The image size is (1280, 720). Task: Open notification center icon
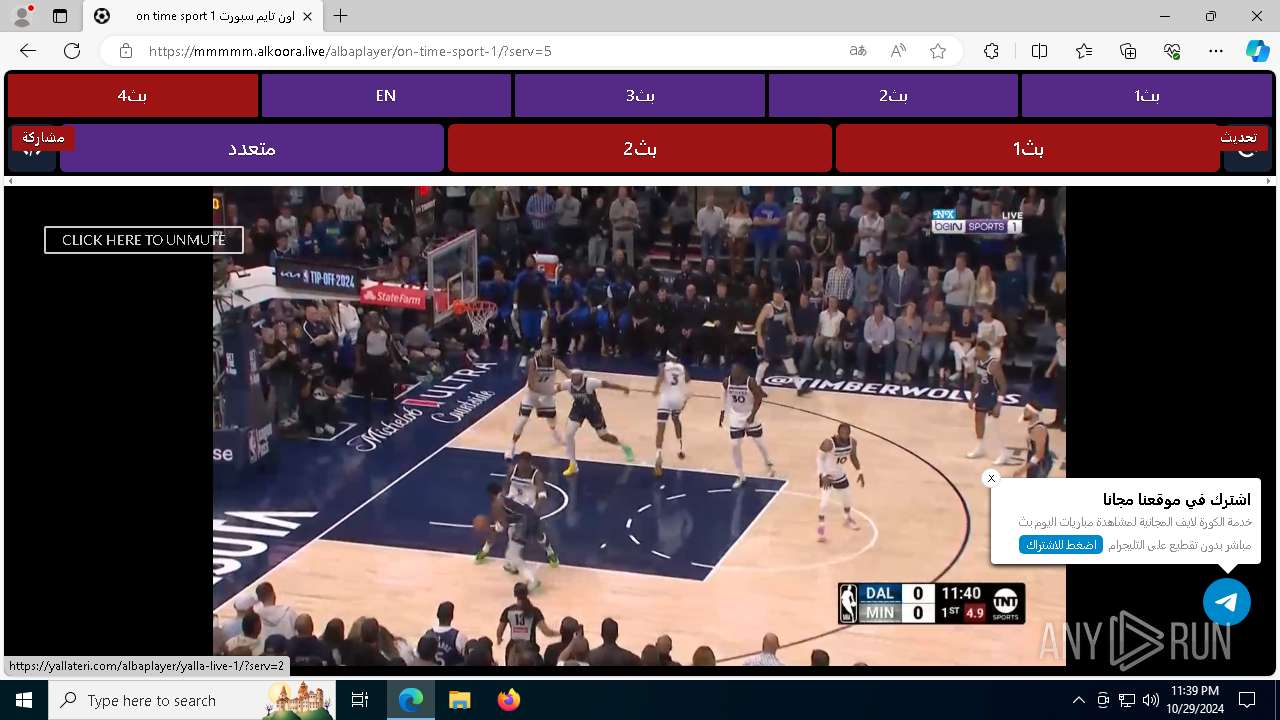(1247, 700)
